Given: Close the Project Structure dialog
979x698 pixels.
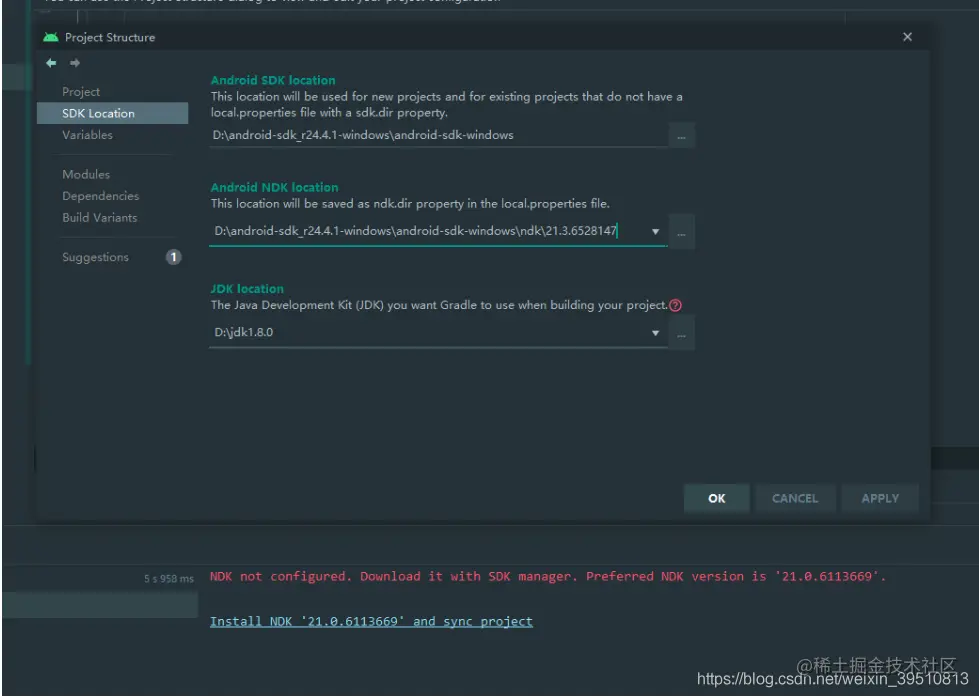Looking at the screenshot, I should [907, 37].
